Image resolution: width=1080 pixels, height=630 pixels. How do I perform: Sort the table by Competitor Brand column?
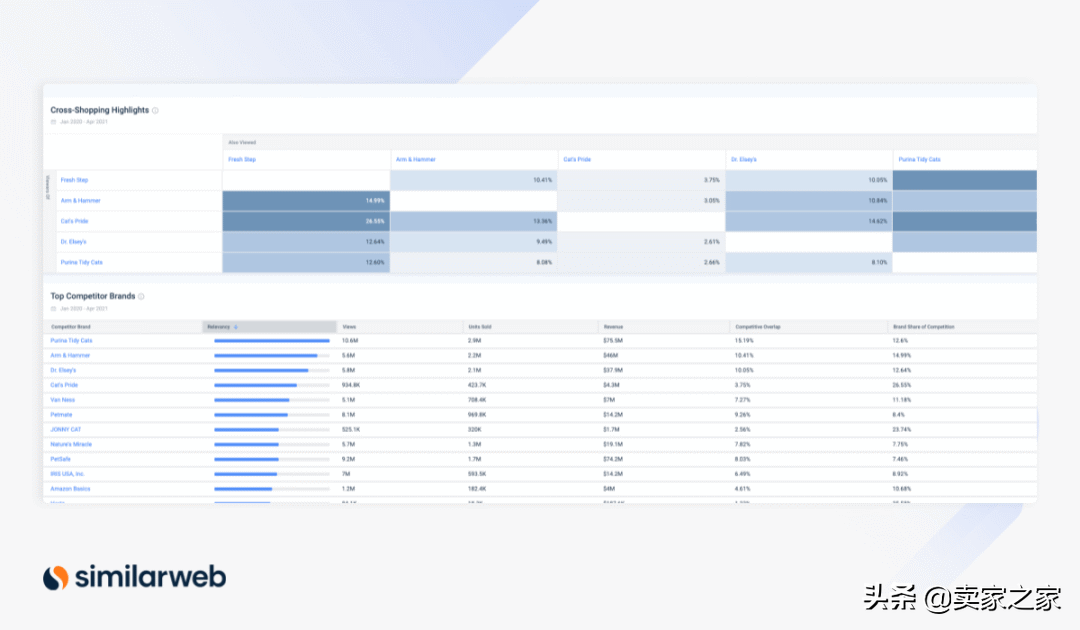[71, 327]
